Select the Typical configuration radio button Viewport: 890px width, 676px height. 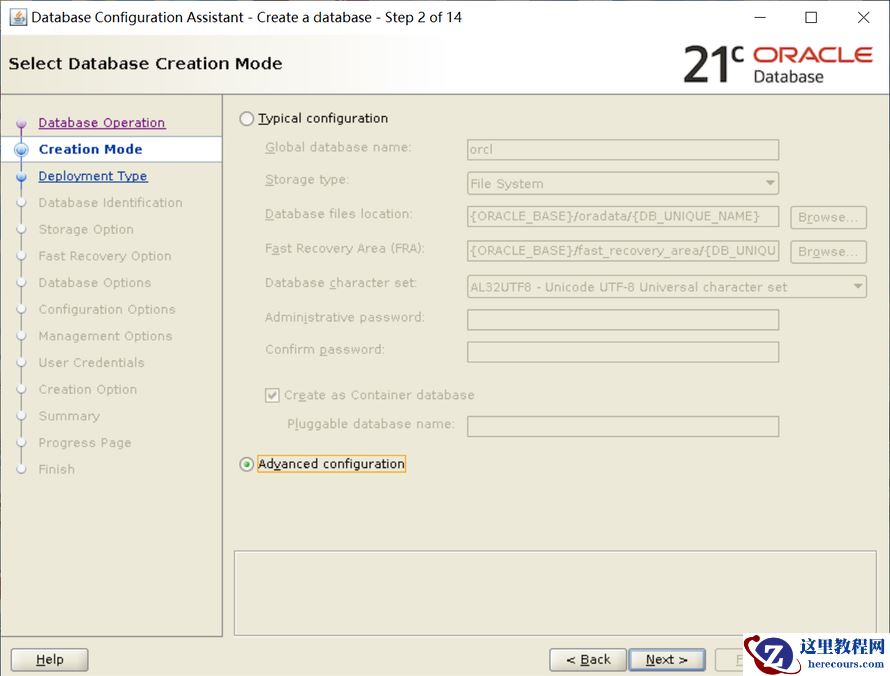point(246,119)
